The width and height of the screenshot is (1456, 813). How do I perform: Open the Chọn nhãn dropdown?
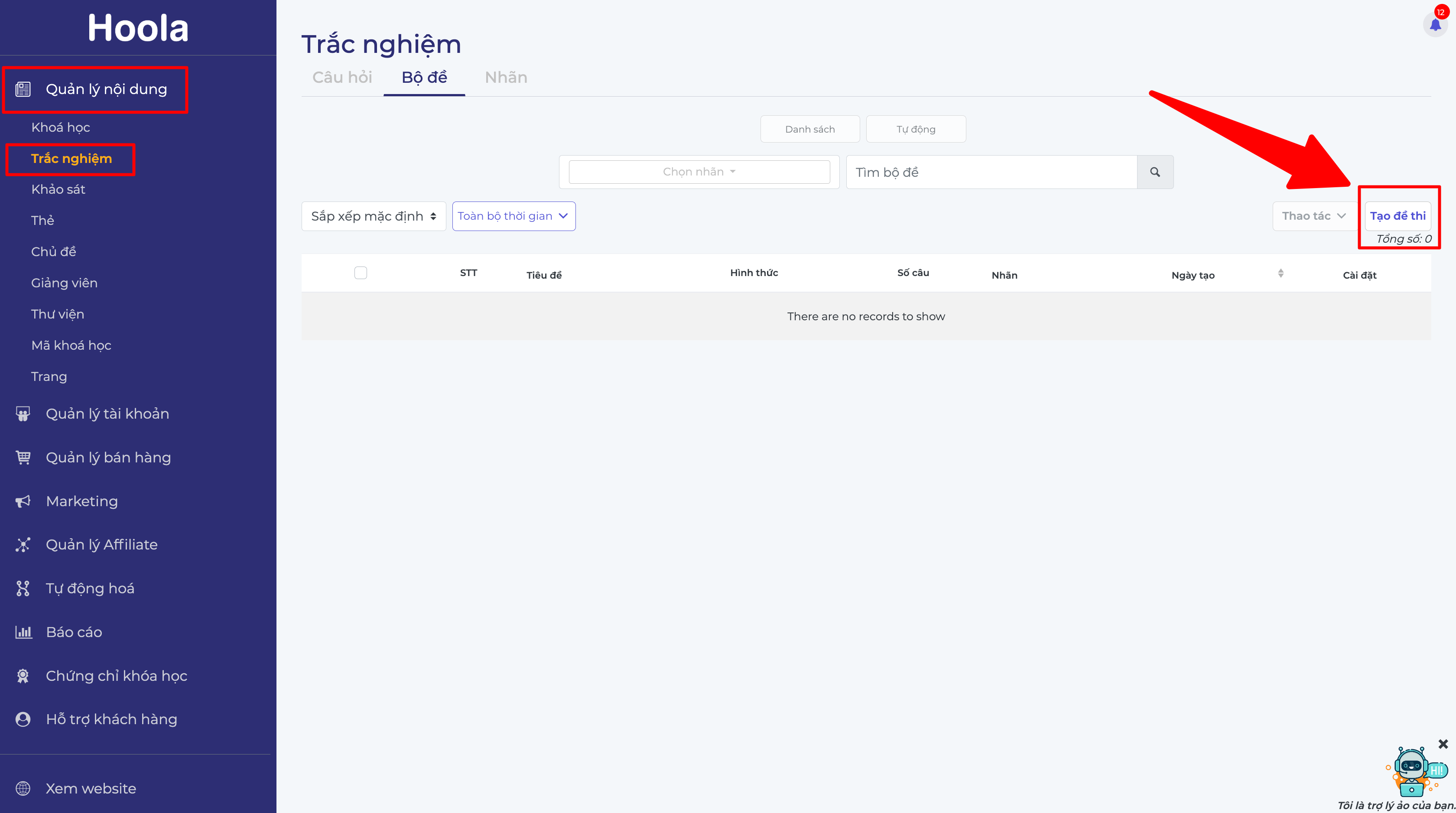pyautogui.click(x=699, y=172)
